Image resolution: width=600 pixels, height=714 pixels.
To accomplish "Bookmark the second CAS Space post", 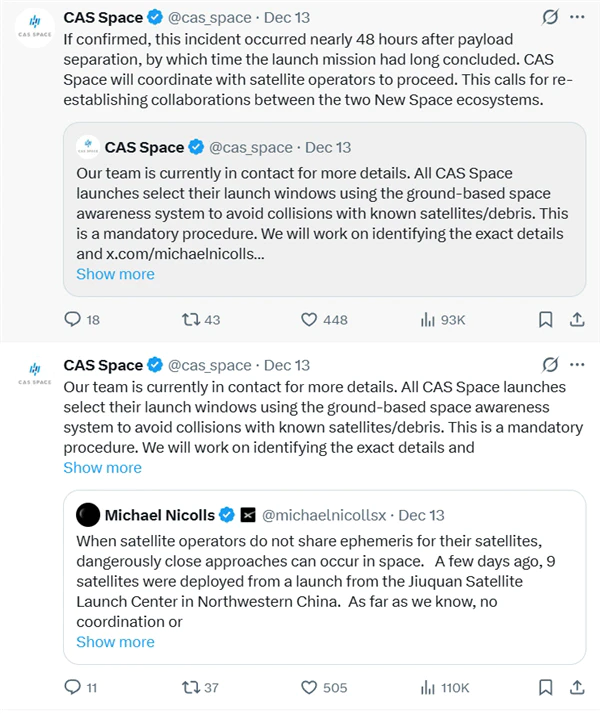I will coord(545,687).
